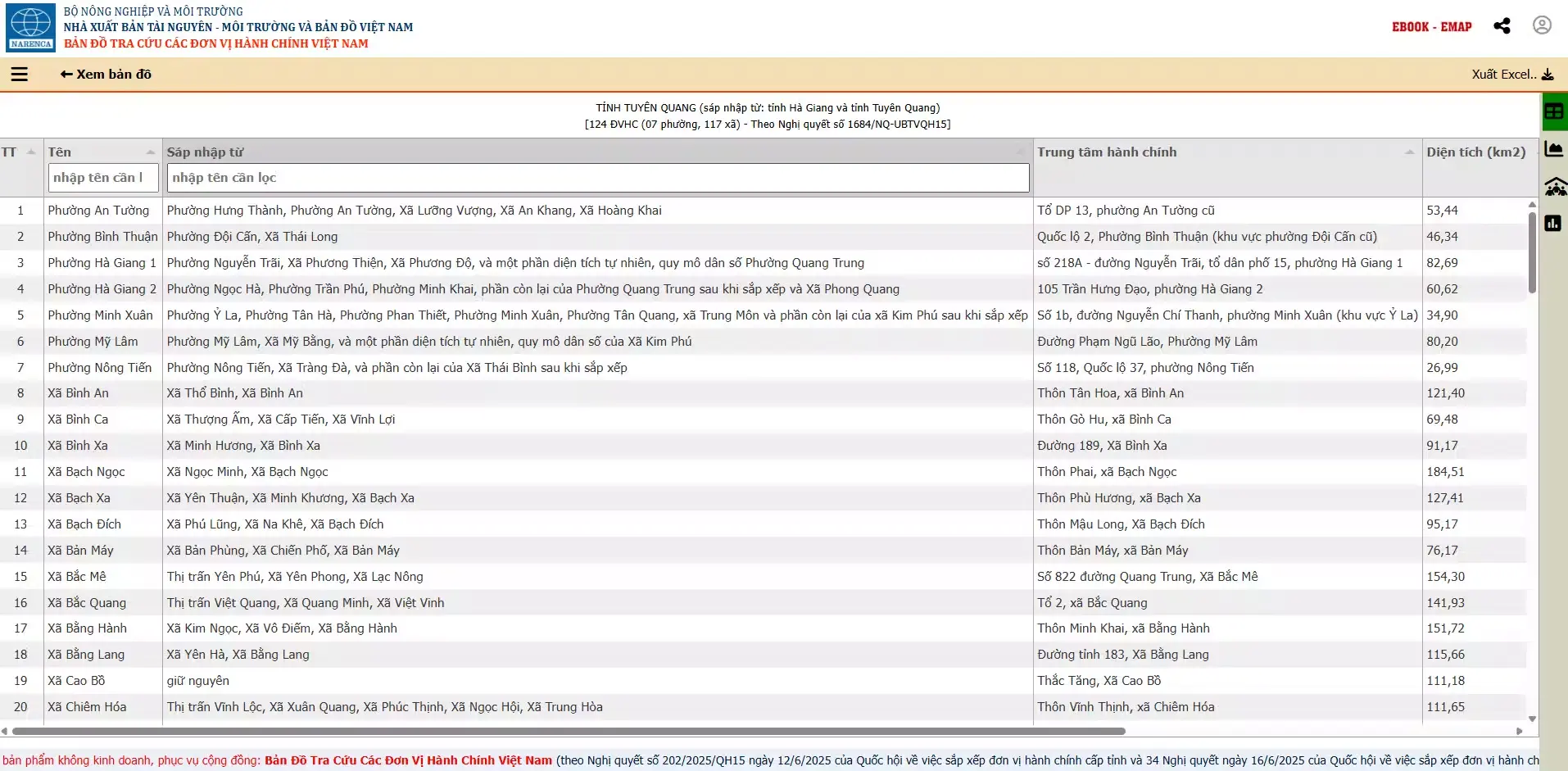Click the vertical scrollbar down arrow
The width and height of the screenshot is (1568, 771).
point(1532,719)
